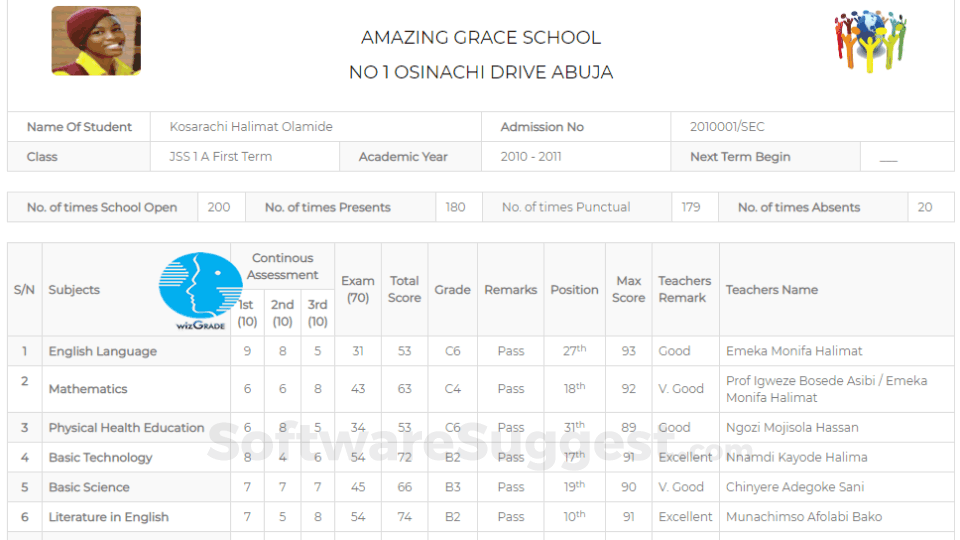Click the Teachers Name column header
Image resolution: width=960 pixels, height=540 pixels.
coord(772,290)
